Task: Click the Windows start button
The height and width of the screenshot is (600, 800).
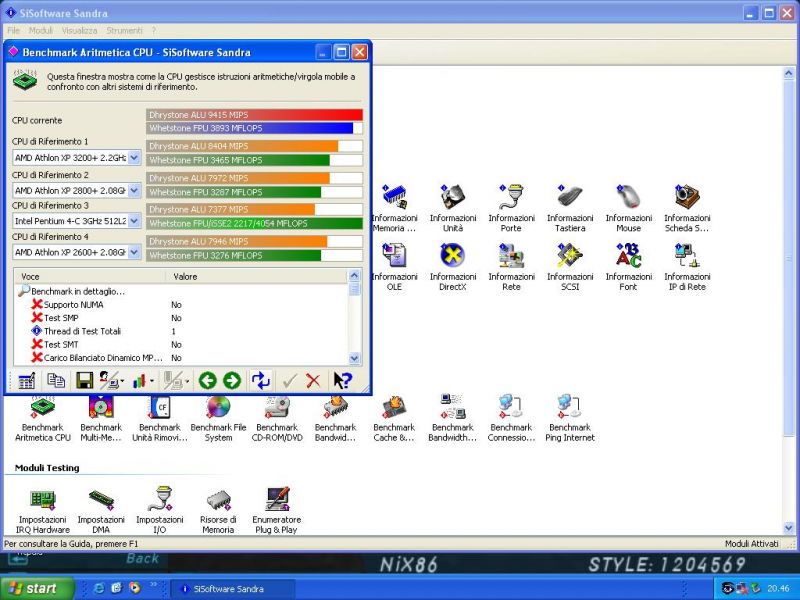Action: point(35,588)
